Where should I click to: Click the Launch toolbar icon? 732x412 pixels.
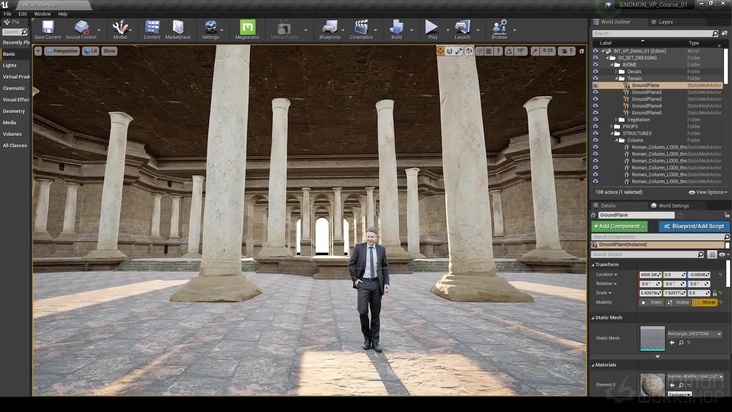[x=462, y=28]
